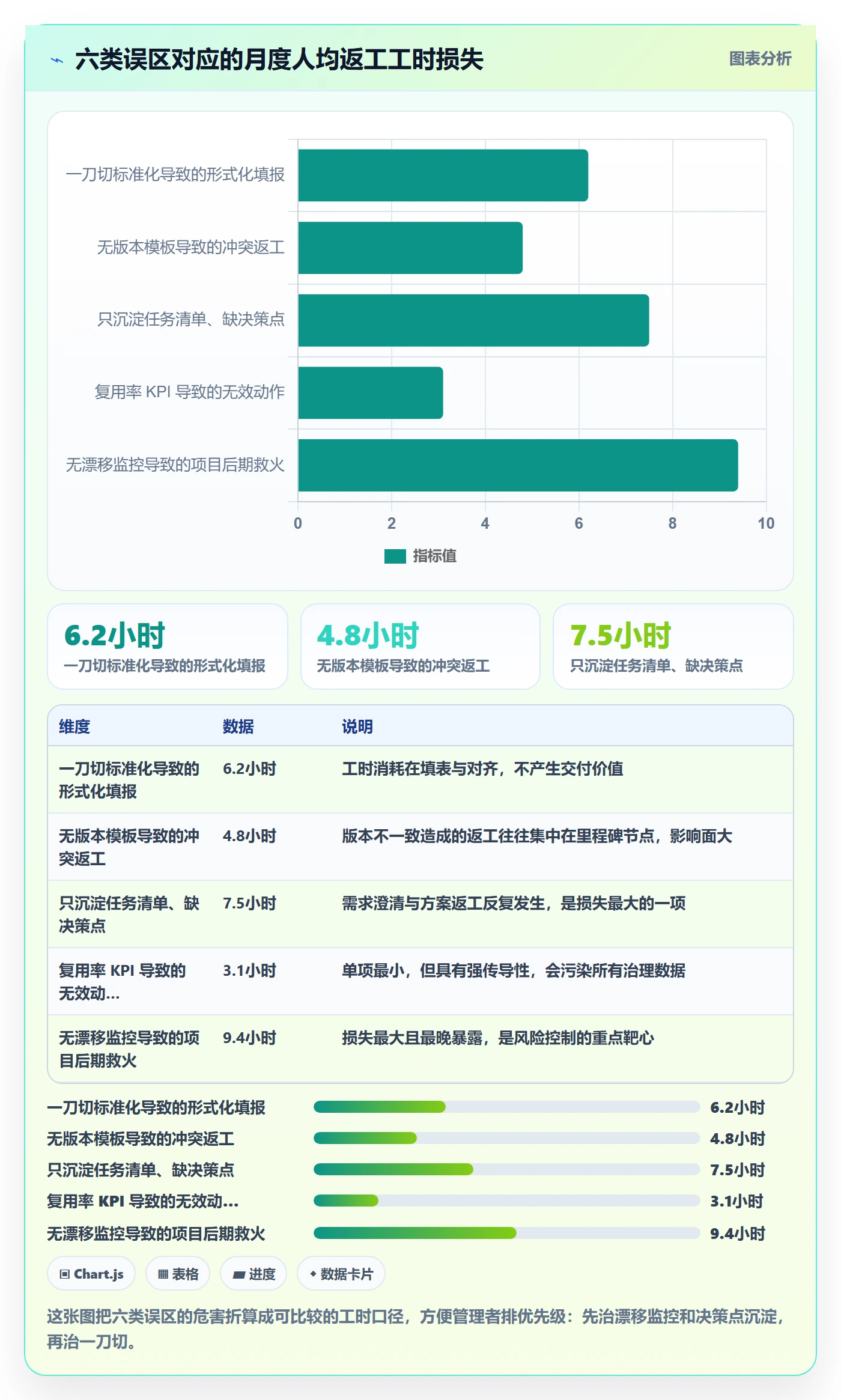This screenshot has height=1400, width=841.
Task: Click the bar for 复用率 KPI 导致的无效动作
Action: click(x=371, y=393)
